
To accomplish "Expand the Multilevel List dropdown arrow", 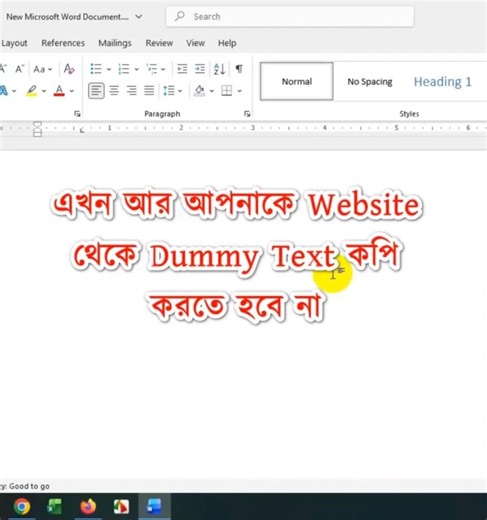I will (x=163, y=69).
